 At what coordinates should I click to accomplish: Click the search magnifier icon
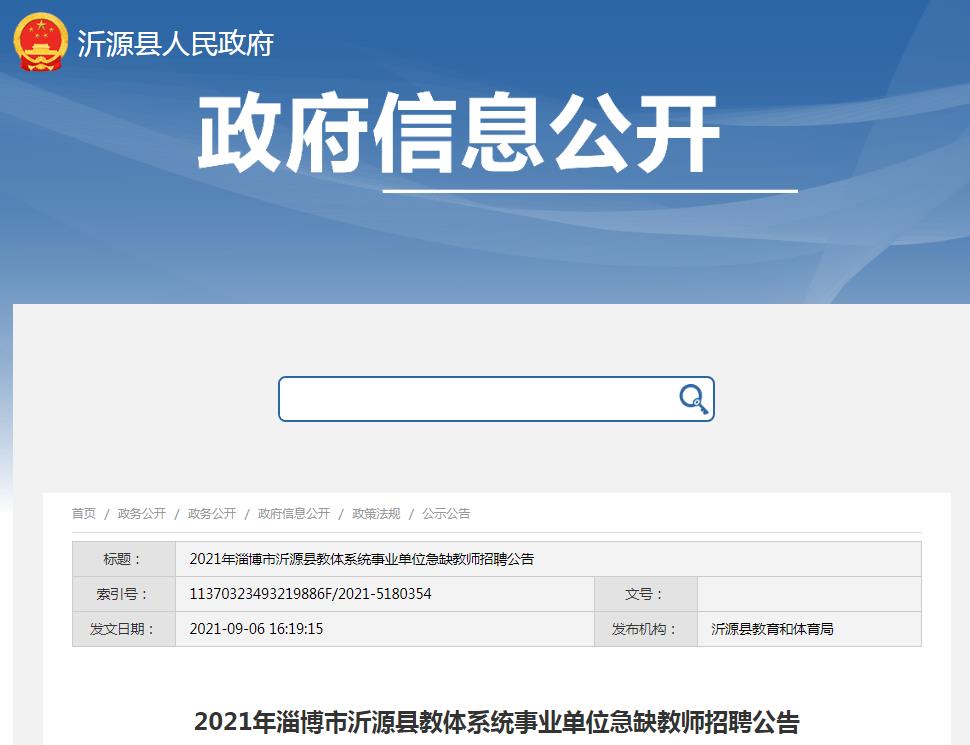click(x=693, y=398)
